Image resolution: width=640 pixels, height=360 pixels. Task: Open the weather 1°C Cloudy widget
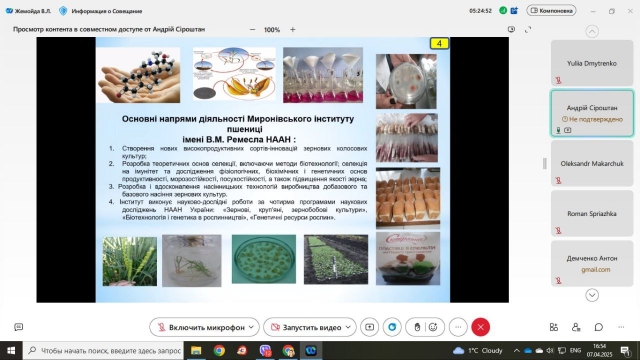(478, 351)
